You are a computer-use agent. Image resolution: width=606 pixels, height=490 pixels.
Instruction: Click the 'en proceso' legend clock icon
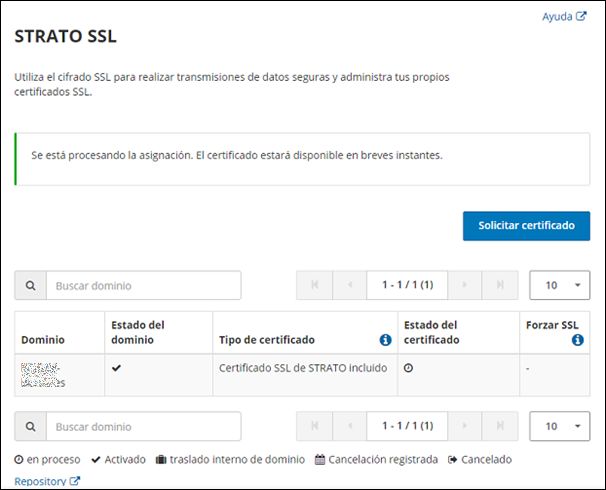click(19, 459)
